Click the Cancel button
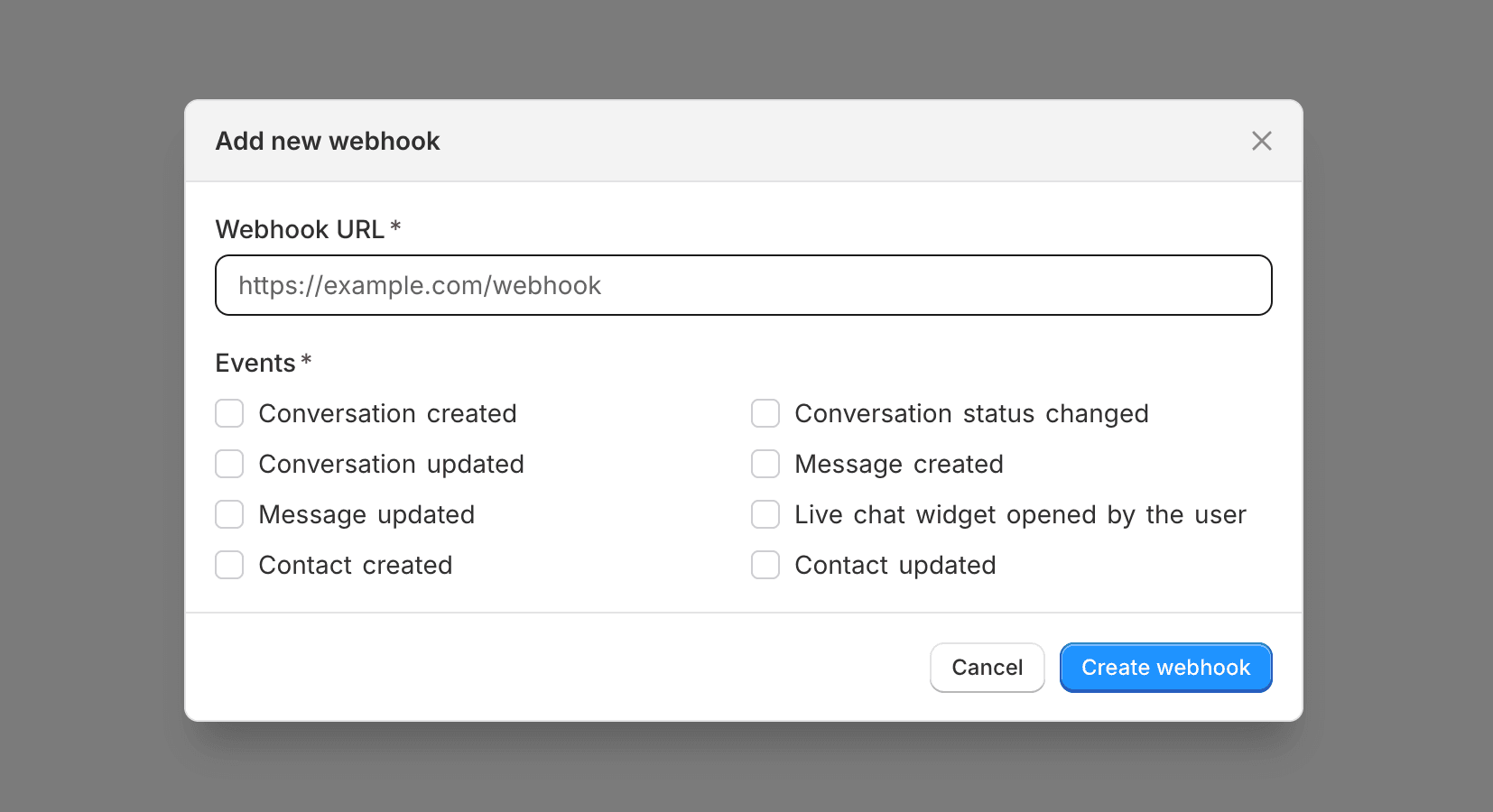 coord(988,668)
